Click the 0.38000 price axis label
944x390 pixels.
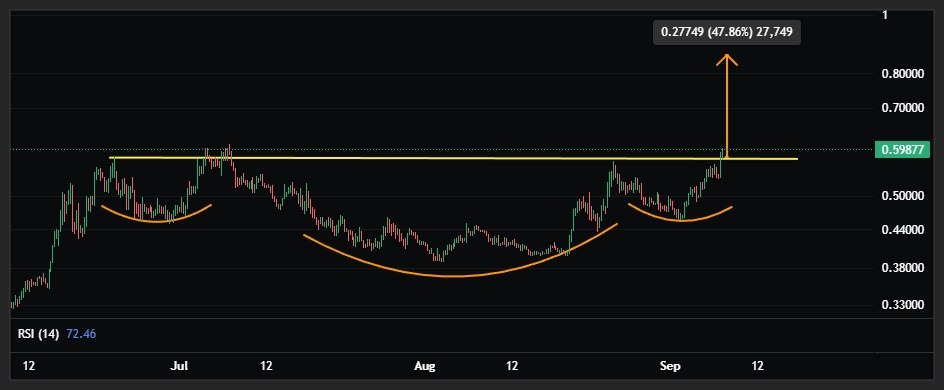coord(901,268)
